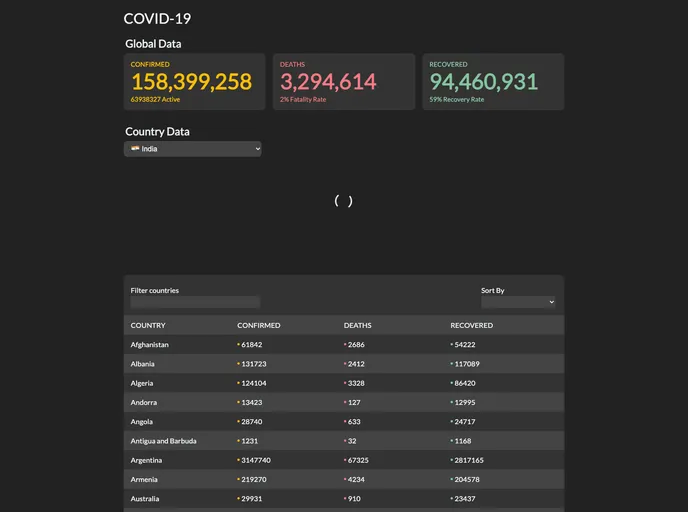Select the Armenia row name
Viewport: 688px width, 512px height.
[144, 480]
